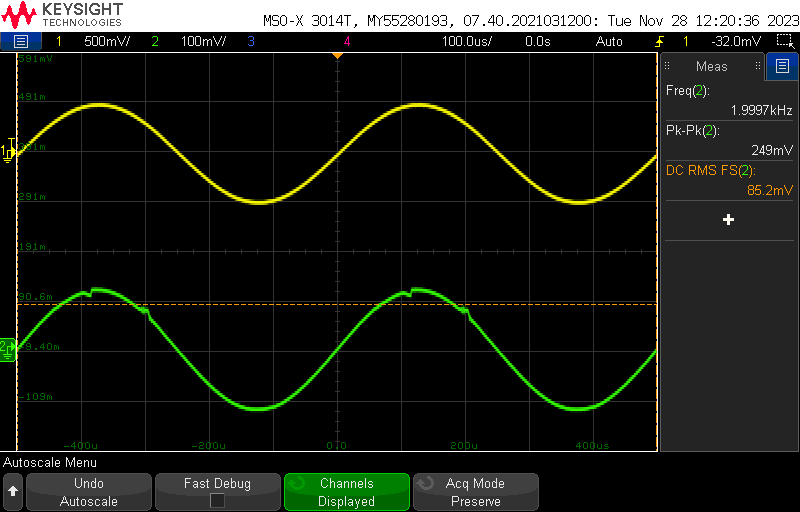Select the zoom box selection tool icon
Image resolution: width=800 pixels, height=512 pixels.
click(783, 41)
